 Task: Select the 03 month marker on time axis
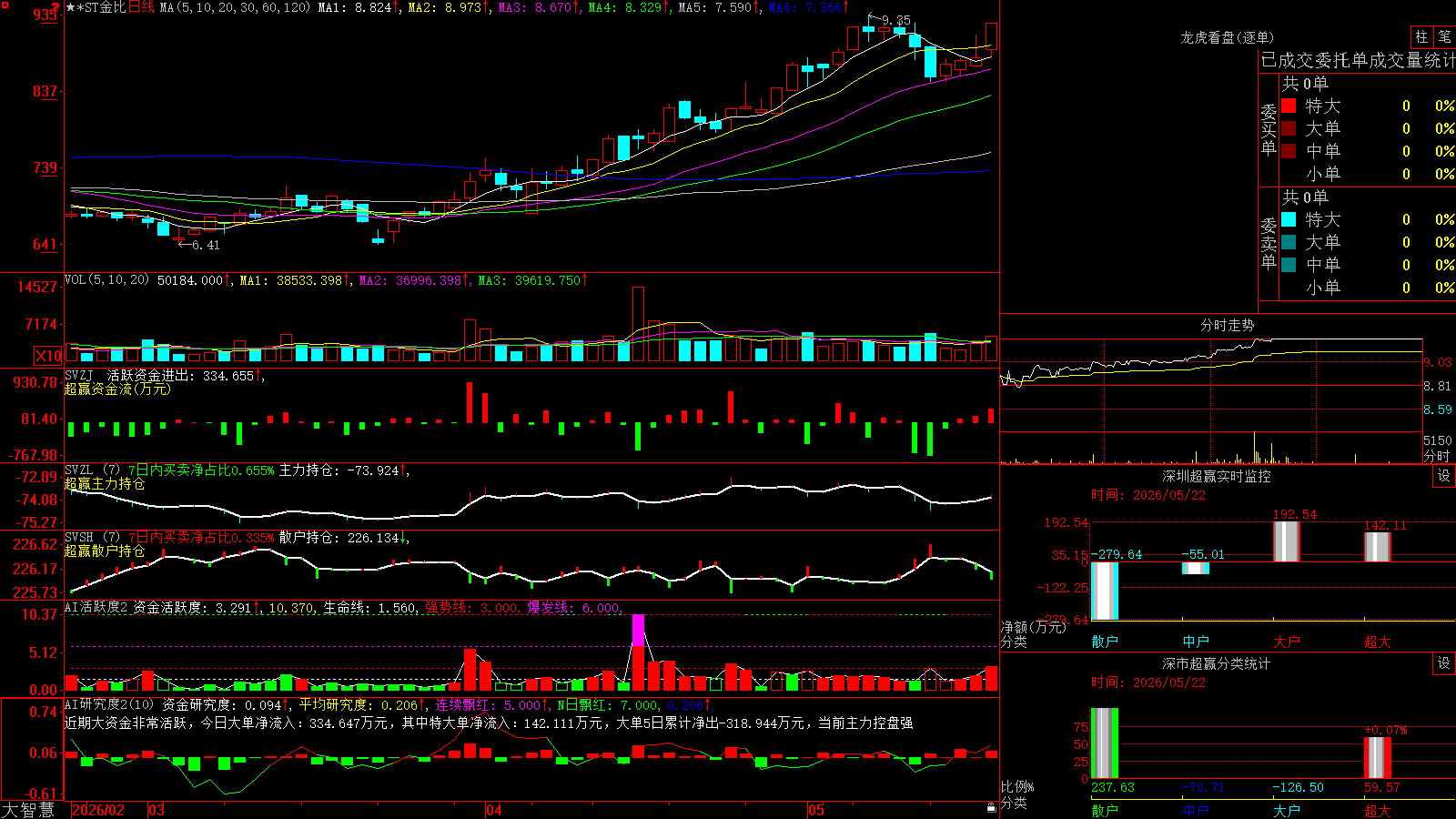[157, 810]
